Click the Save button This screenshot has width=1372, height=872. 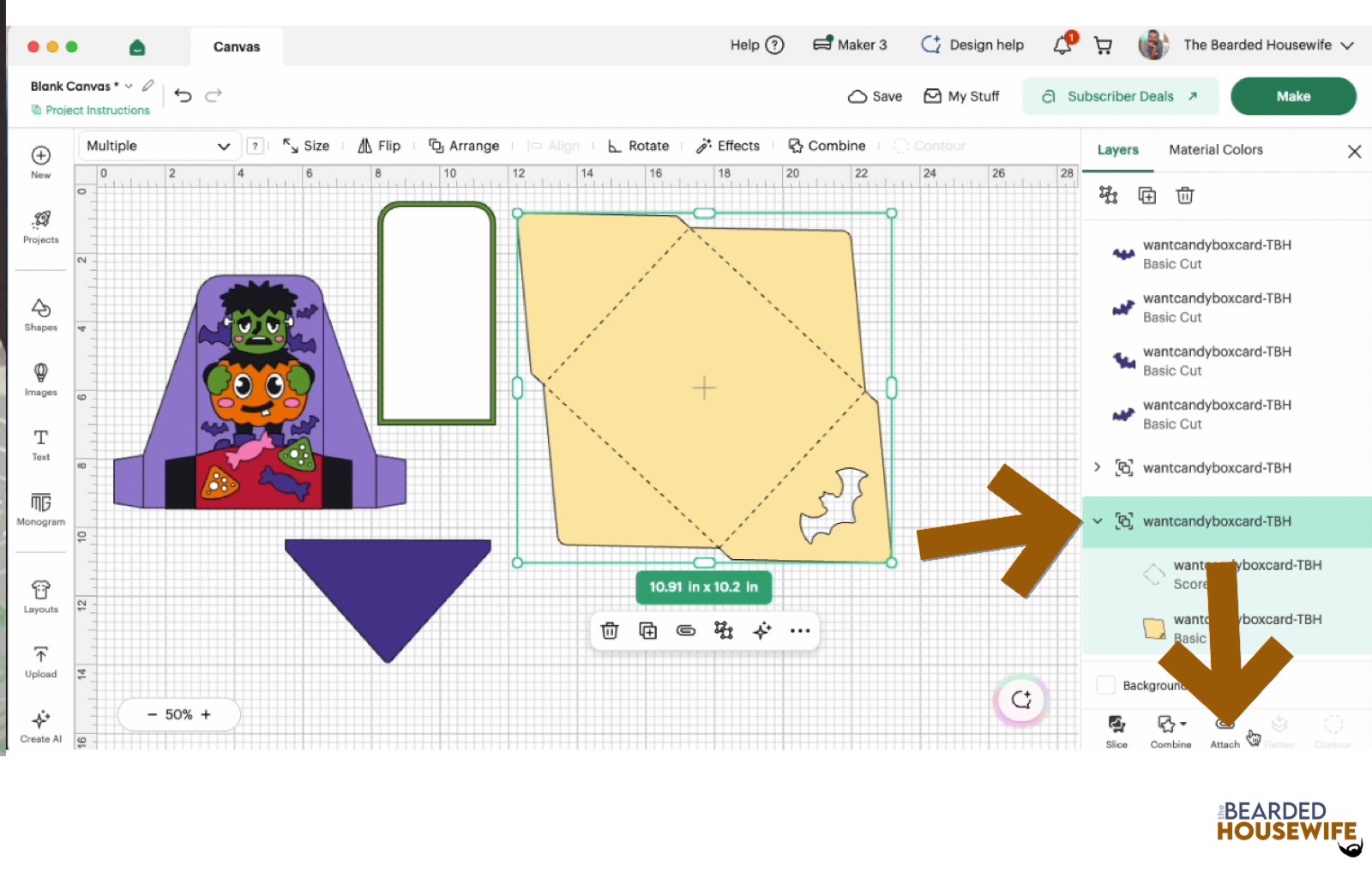click(x=875, y=96)
